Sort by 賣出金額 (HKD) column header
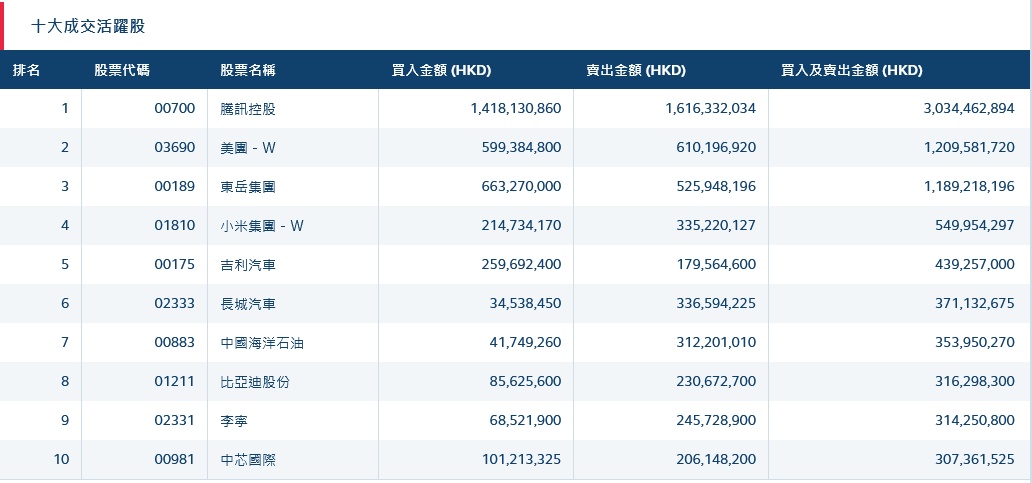Screen dimensions: 1032x483 coord(636,70)
